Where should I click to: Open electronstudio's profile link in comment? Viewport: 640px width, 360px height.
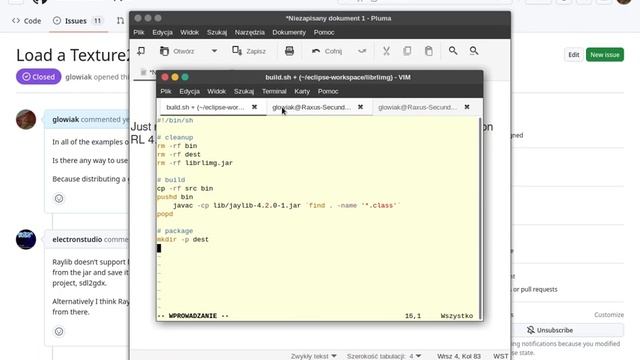(77, 240)
